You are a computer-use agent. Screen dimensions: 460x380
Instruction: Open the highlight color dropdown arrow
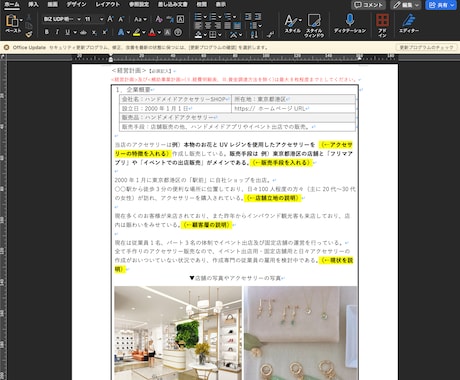pos(144,32)
